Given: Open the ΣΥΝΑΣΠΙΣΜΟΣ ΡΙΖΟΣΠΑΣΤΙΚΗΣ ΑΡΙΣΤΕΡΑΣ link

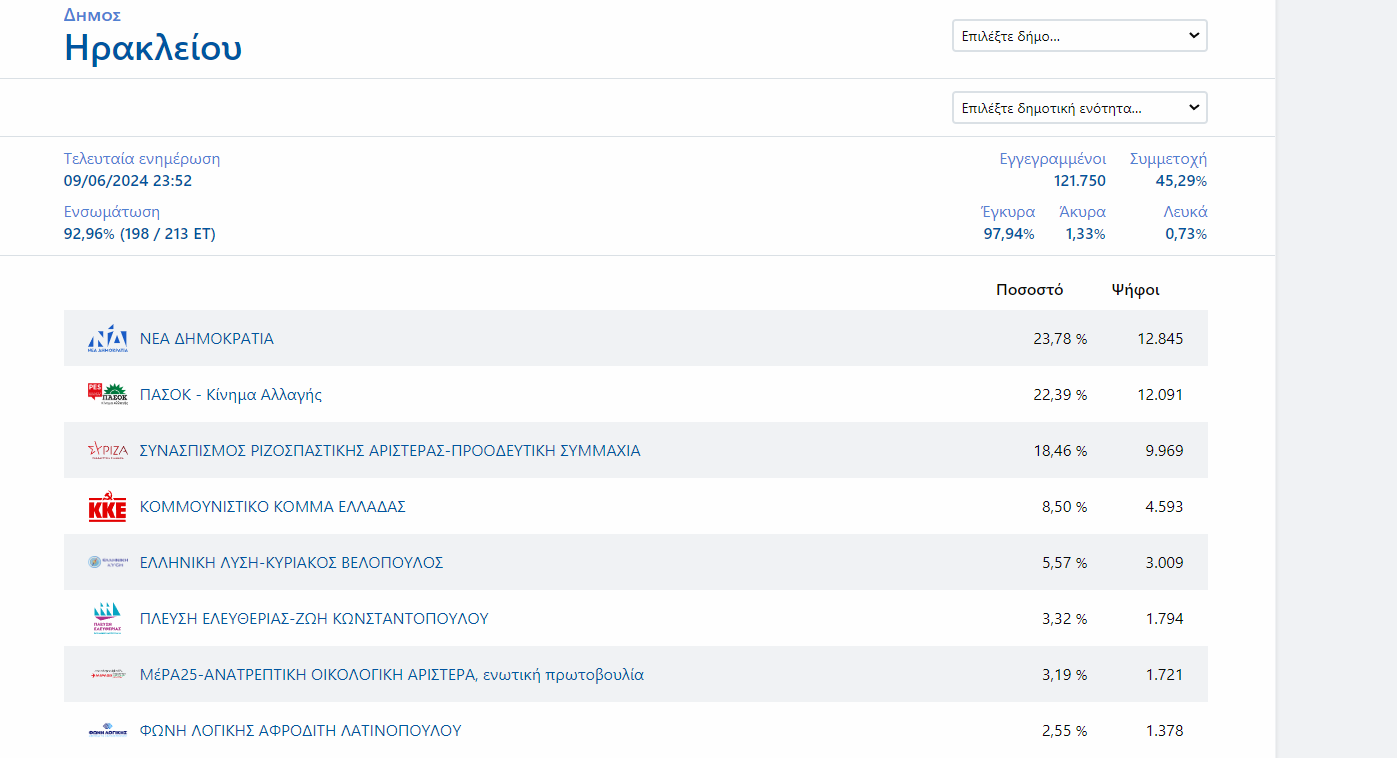Looking at the screenshot, I should (x=390, y=451).
